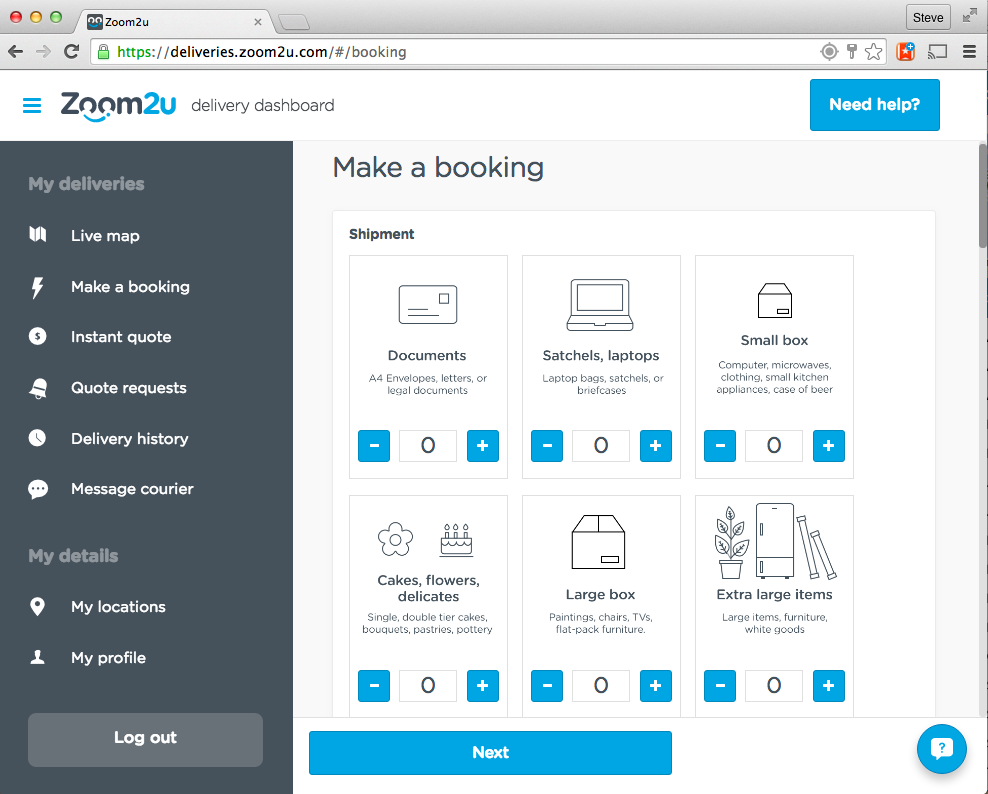Decrease Cakes, flowers, delicates quantity
Image resolution: width=988 pixels, height=794 pixels.
click(x=374, y=686)
